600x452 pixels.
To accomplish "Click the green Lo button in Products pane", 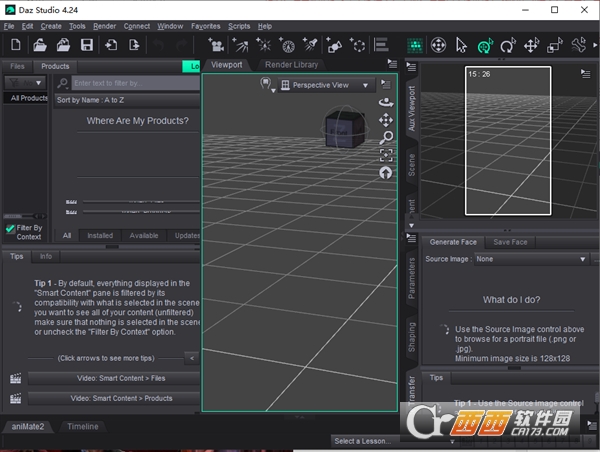I will point(191,67).
